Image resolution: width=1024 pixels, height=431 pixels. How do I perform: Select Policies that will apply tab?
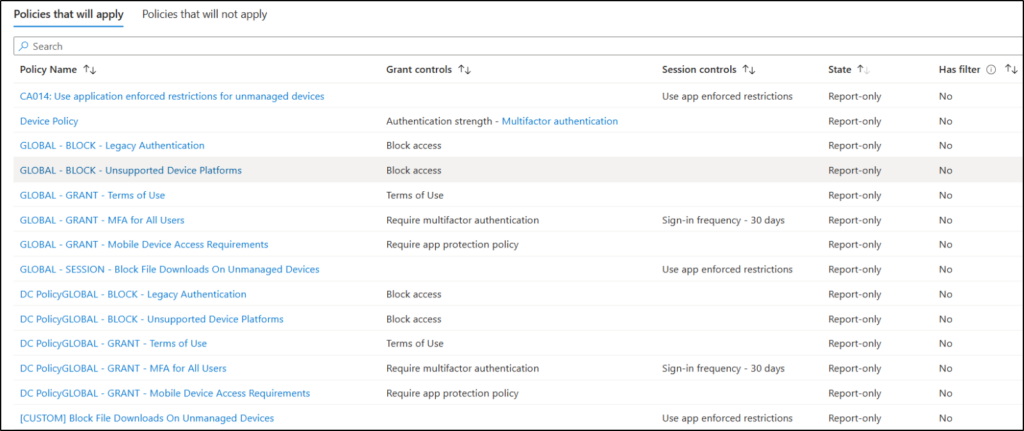point(68,15)
